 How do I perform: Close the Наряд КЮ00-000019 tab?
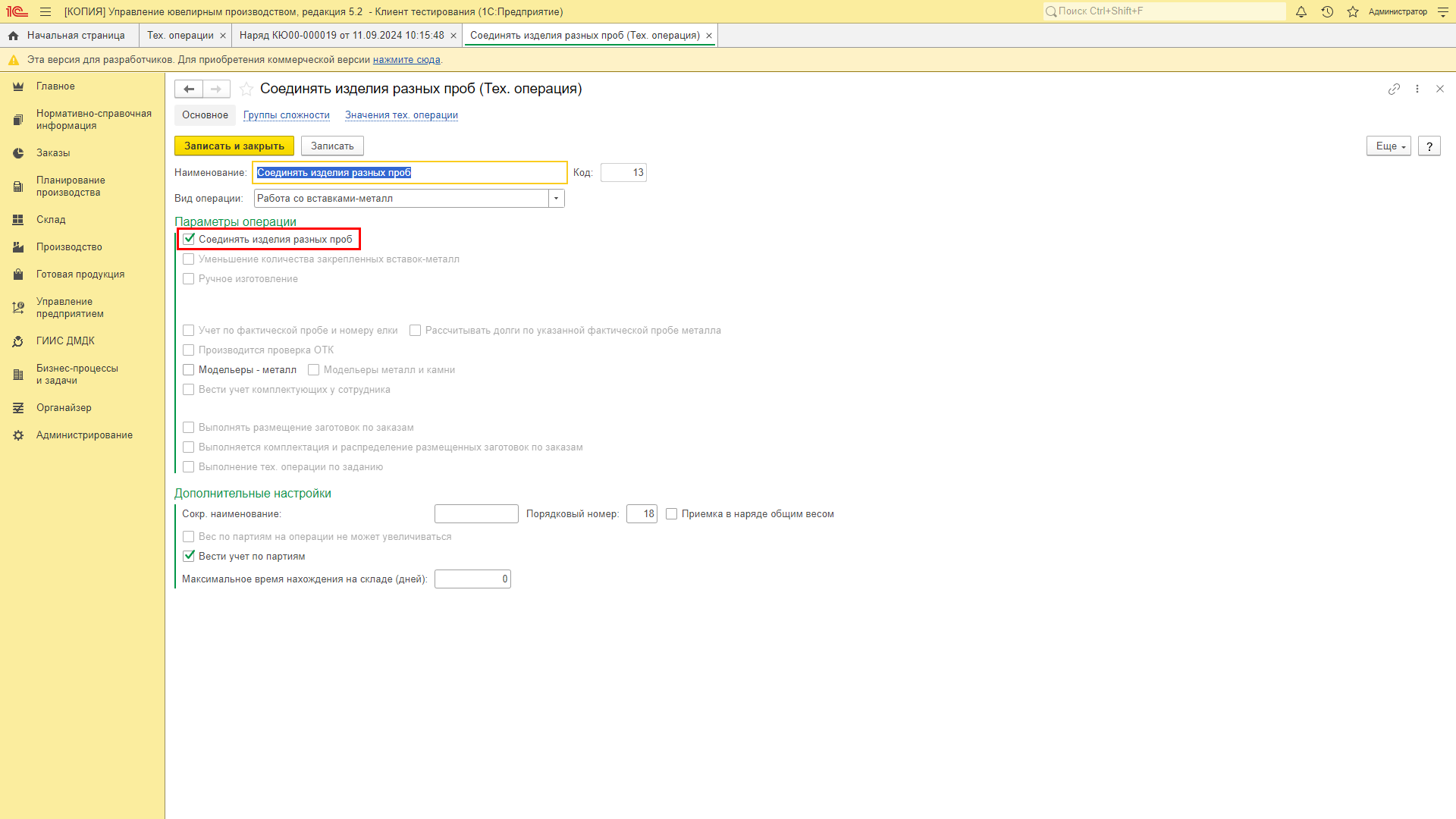(453, 36)
